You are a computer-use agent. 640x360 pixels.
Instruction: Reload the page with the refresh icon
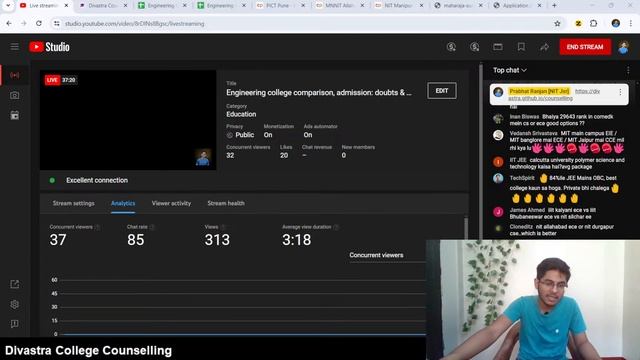39,24
